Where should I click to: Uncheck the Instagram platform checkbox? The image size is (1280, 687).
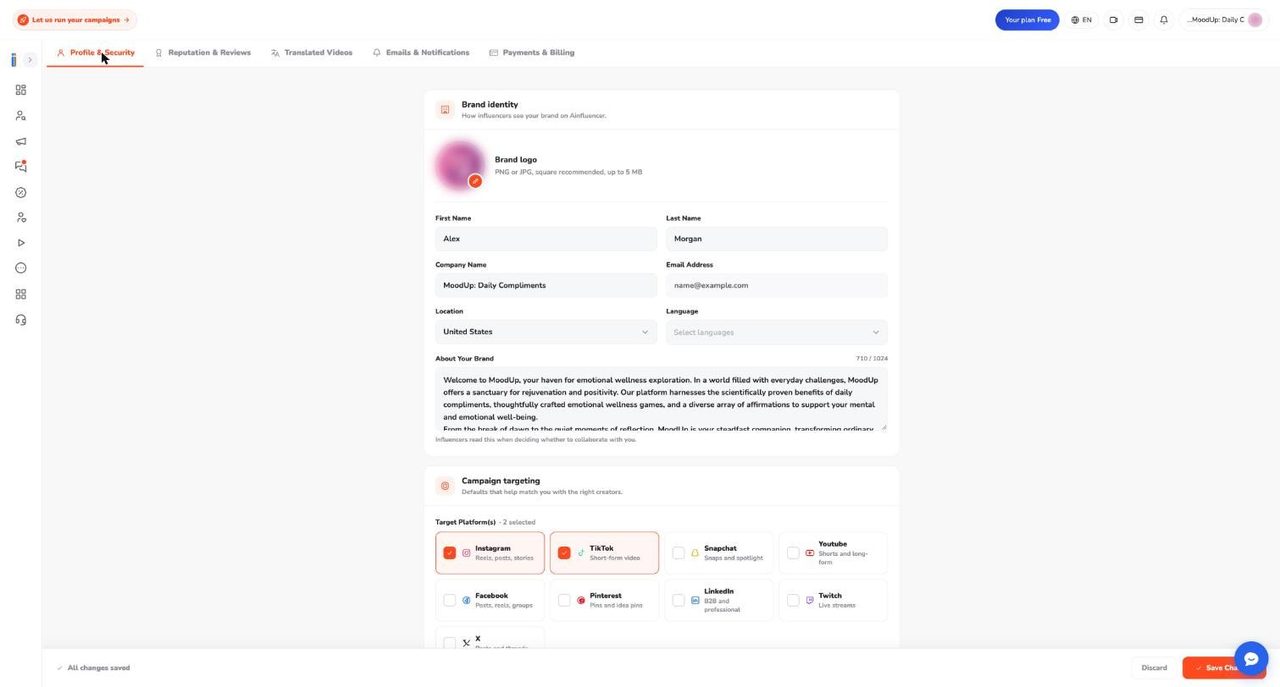pyautogui.click(x=449, y=553)
